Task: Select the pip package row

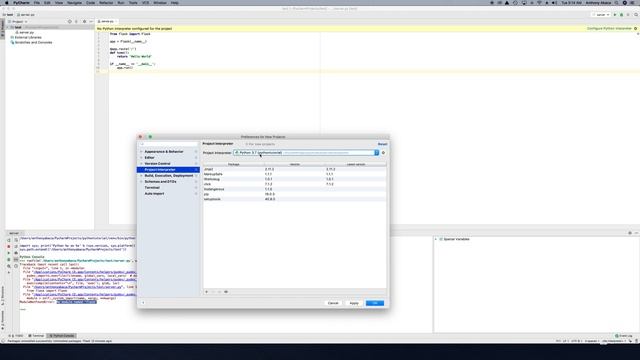Action: tap(295, 194)
